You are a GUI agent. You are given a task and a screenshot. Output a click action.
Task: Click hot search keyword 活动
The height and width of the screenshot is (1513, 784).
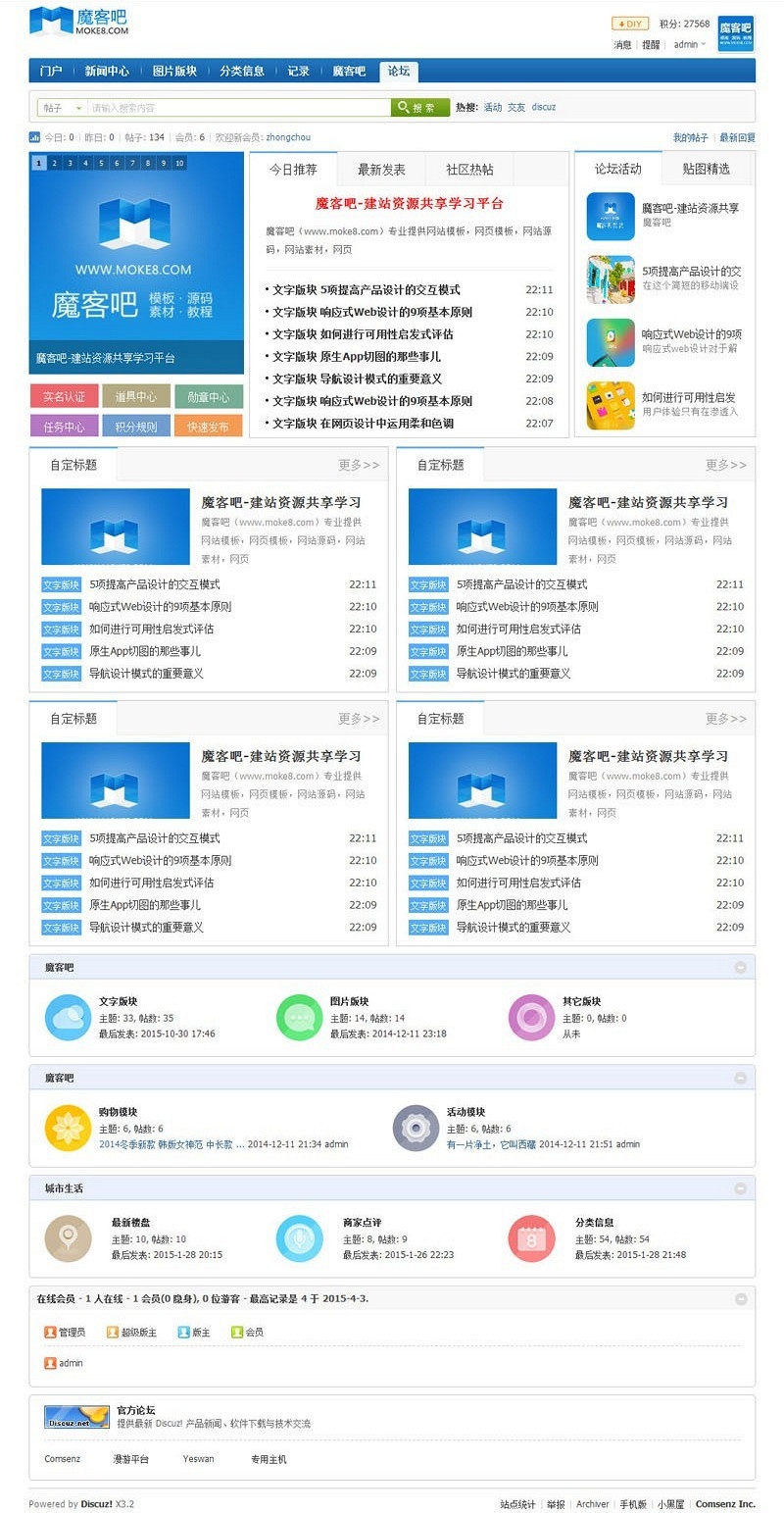coord(493,108)
